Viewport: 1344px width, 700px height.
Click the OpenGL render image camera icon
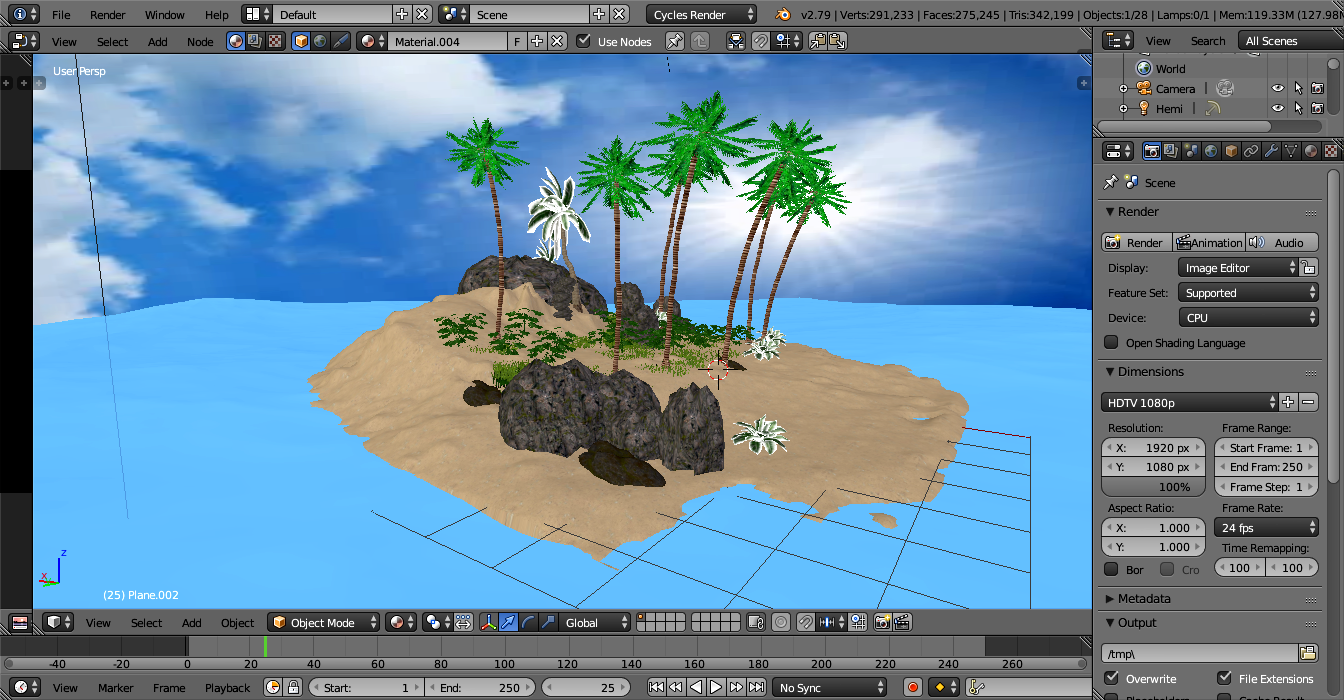(x=882, y=622)
